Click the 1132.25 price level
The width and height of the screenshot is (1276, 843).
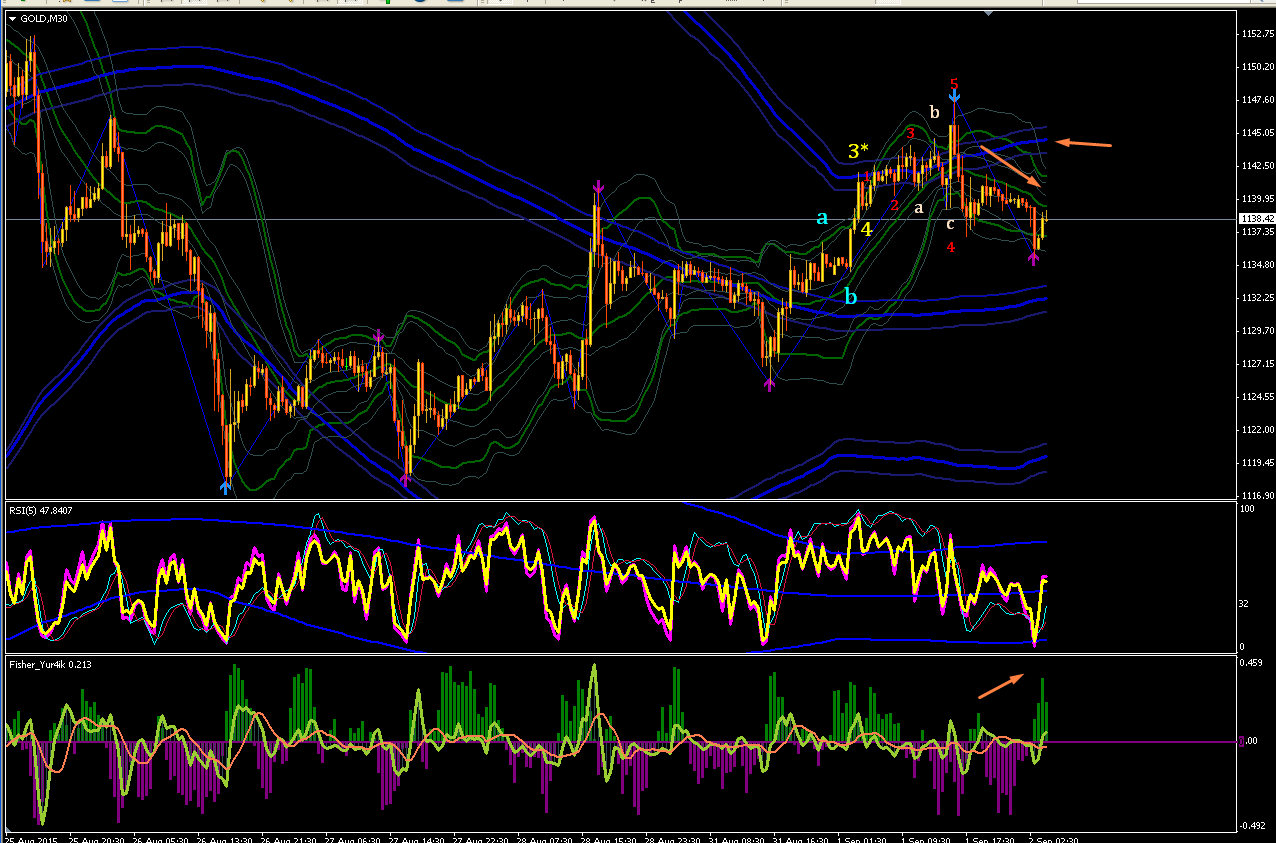pos(1256,298)
